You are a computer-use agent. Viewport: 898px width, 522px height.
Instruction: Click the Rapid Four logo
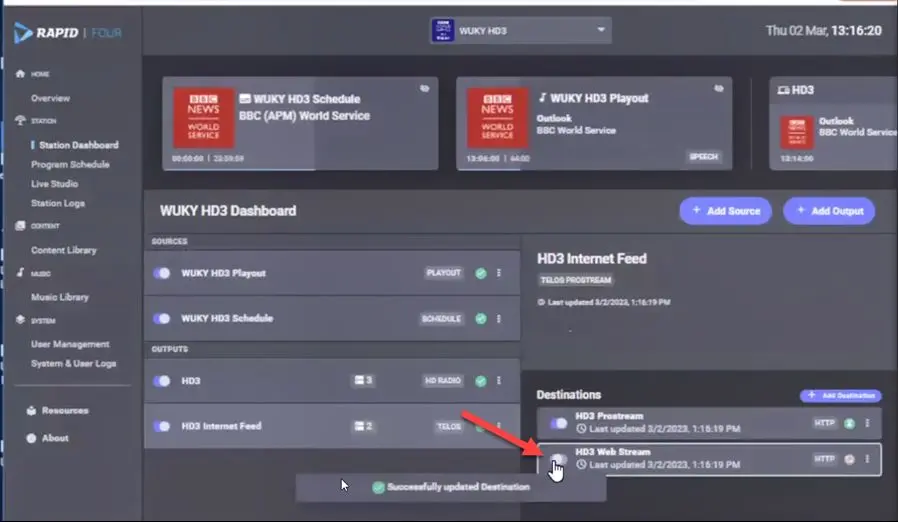[68, 33]
